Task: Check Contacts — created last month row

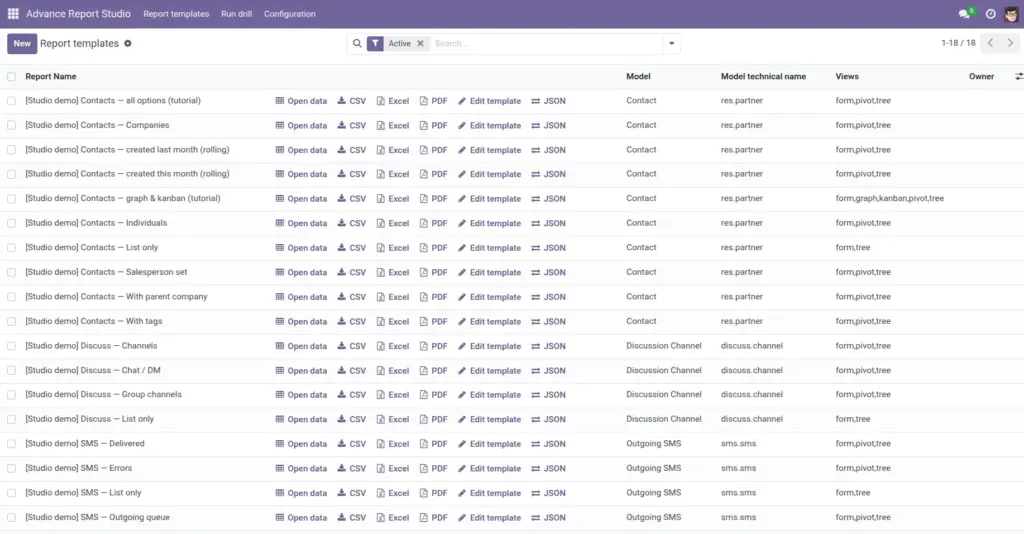Action: [12, 150]
